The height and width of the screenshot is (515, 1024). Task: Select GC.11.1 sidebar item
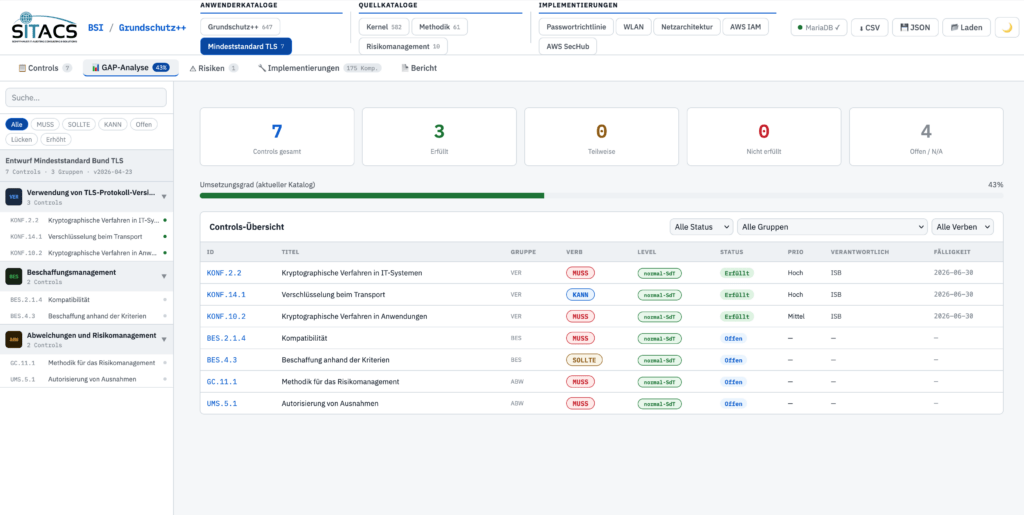[x=86, y=363]
